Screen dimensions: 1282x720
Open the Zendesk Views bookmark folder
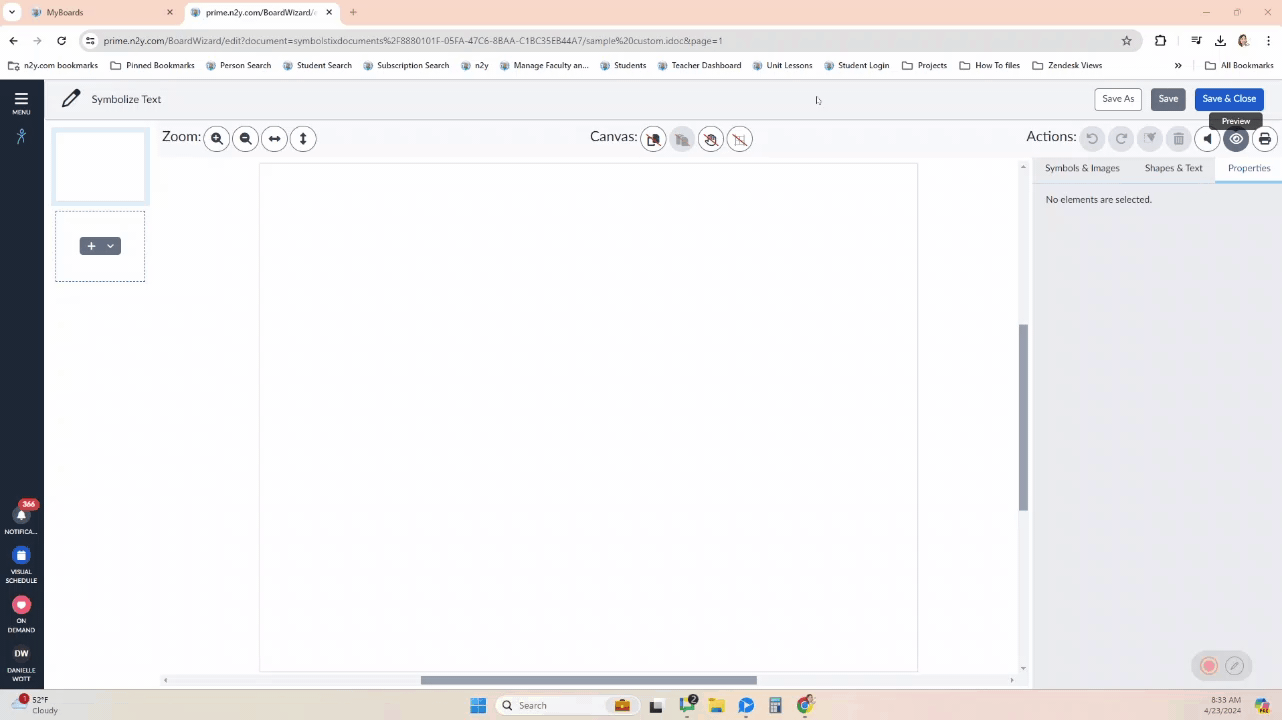pos(1067,66)
